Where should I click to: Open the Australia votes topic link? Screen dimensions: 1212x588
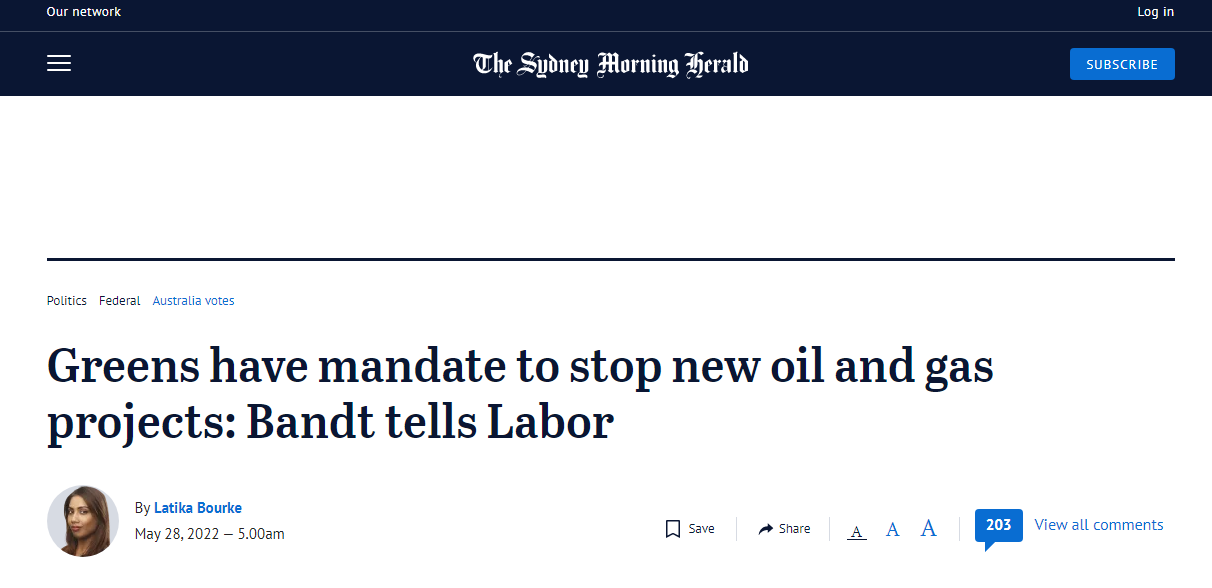[194, 301]
